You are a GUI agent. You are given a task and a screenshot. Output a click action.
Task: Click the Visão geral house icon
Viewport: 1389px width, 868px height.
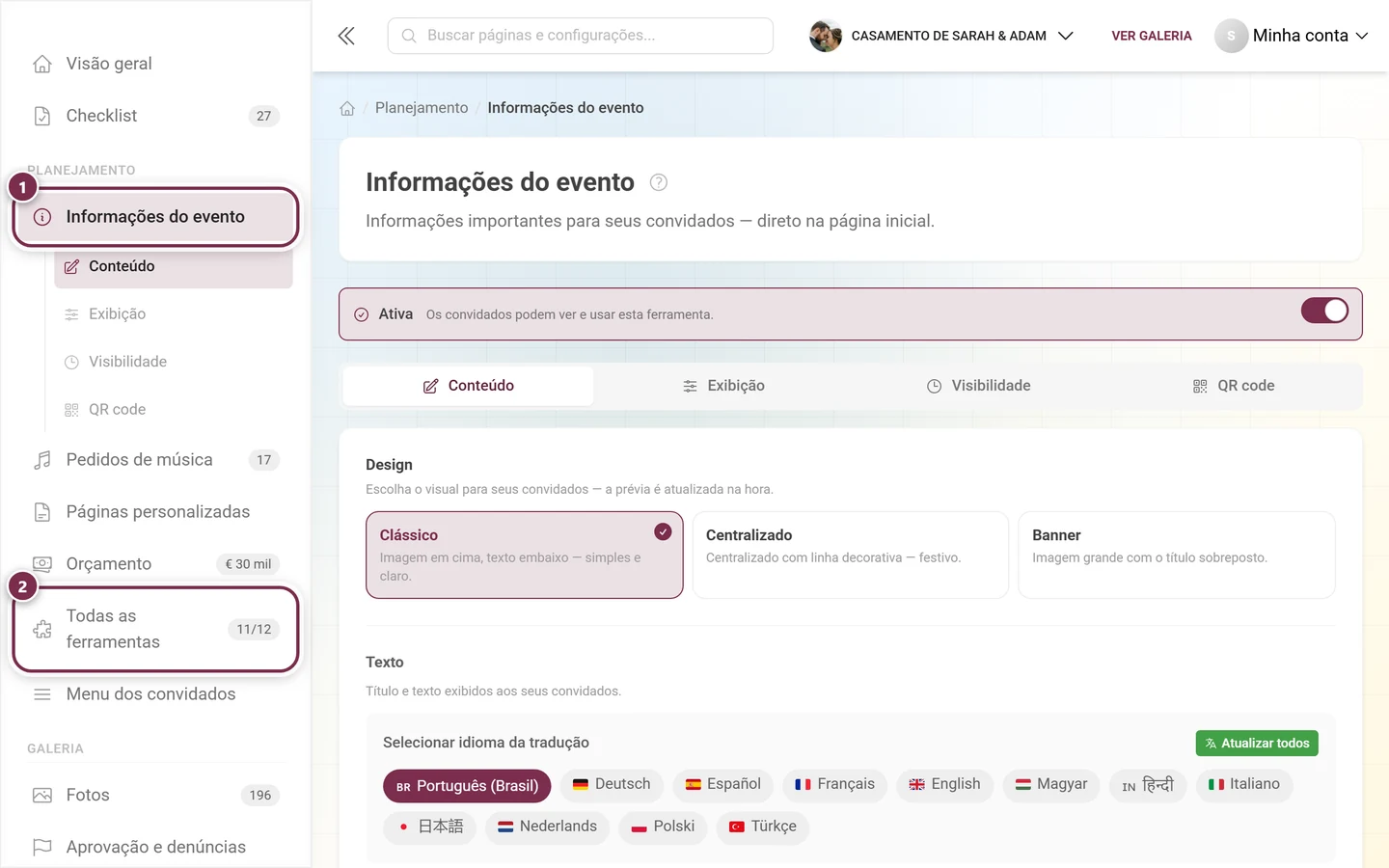[42, 64]
